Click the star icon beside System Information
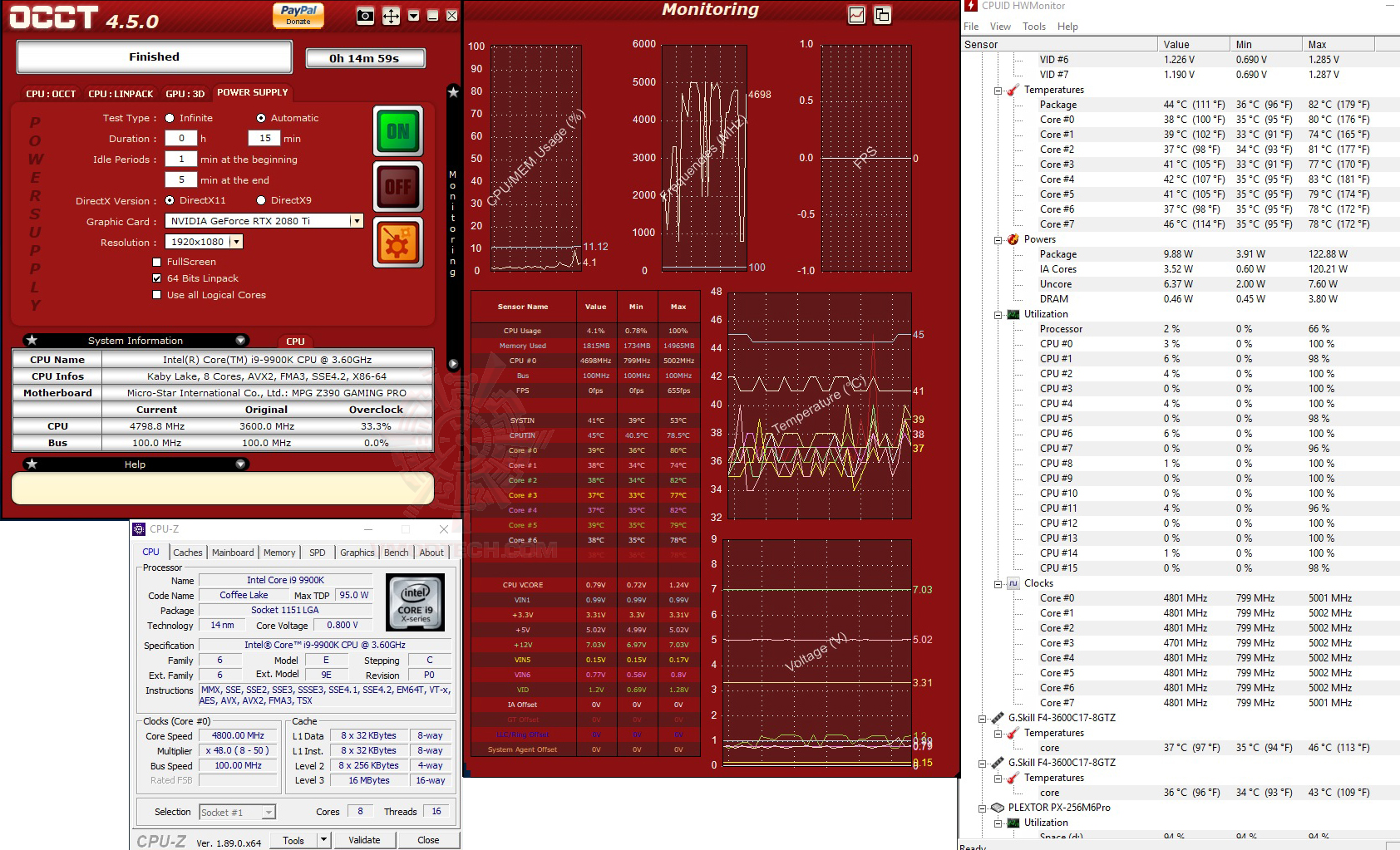 (32, 340)
